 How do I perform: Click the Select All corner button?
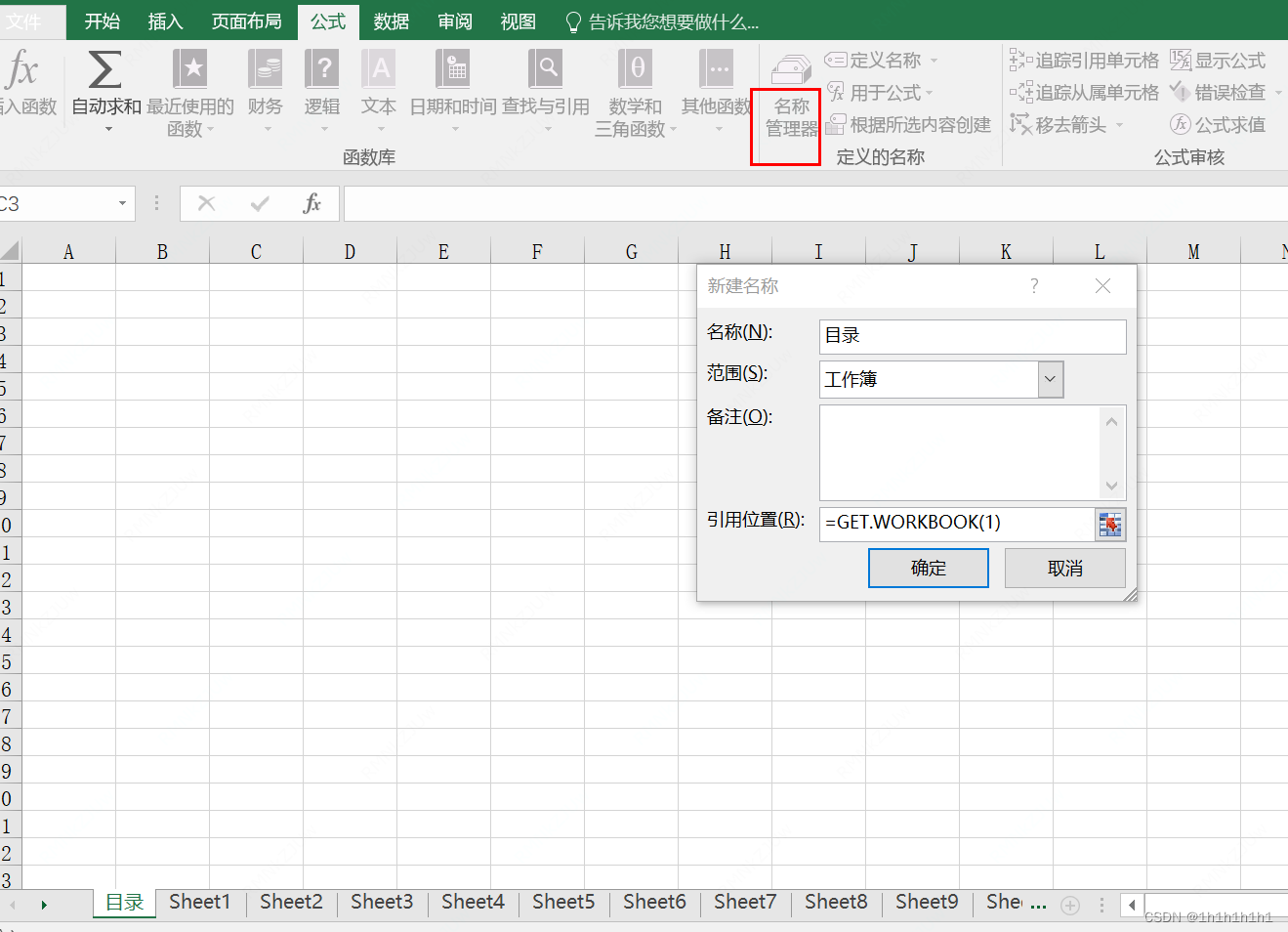pos(10,251)
